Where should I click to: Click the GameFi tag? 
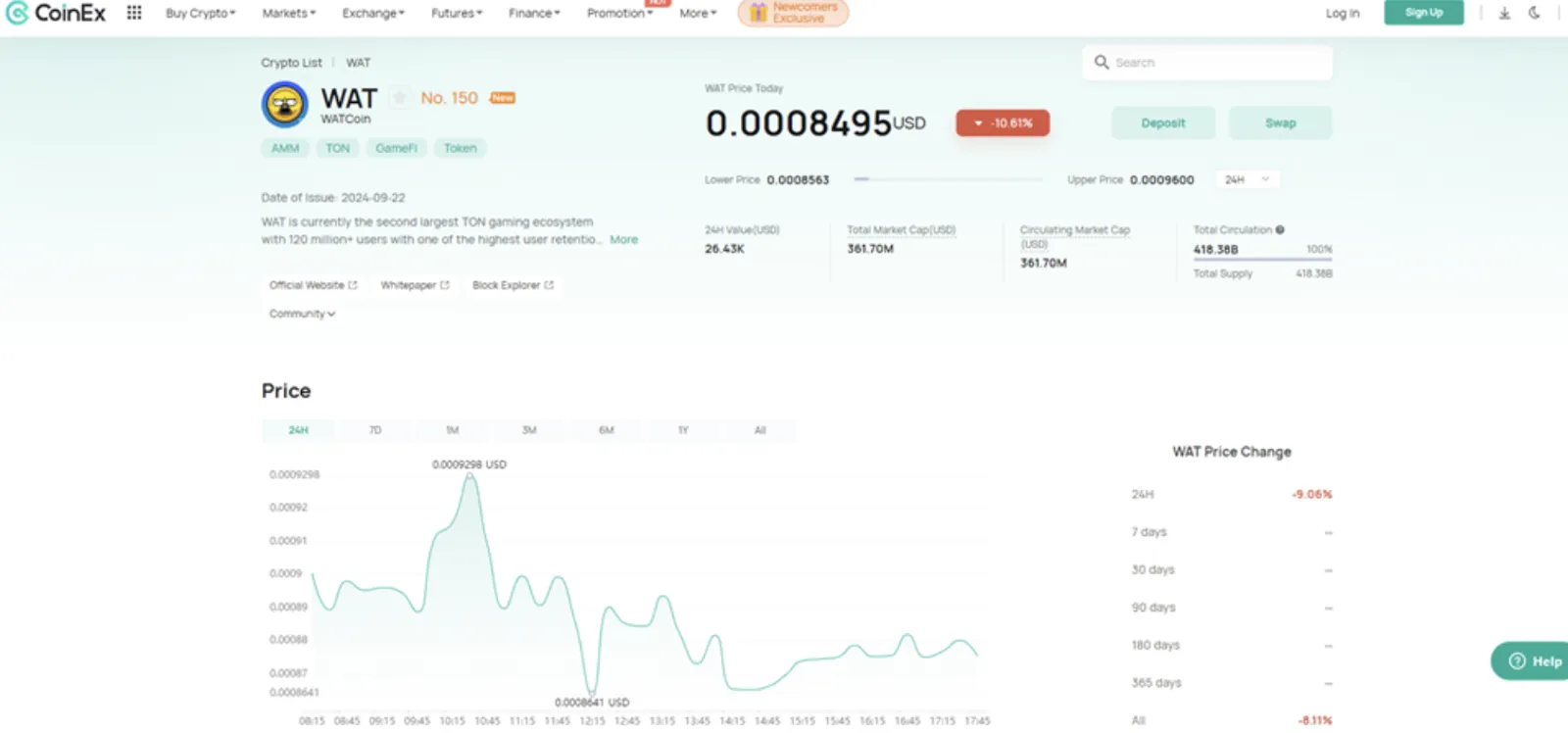coord(396,148)
